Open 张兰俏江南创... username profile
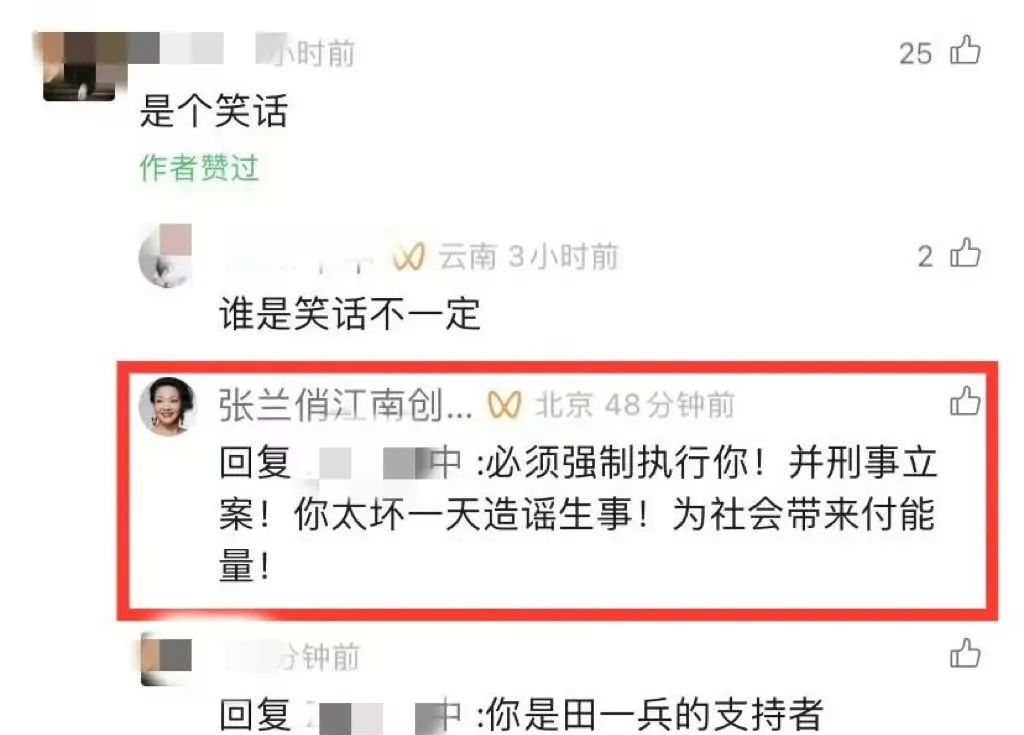1024x735 pixels. point(345,405)
